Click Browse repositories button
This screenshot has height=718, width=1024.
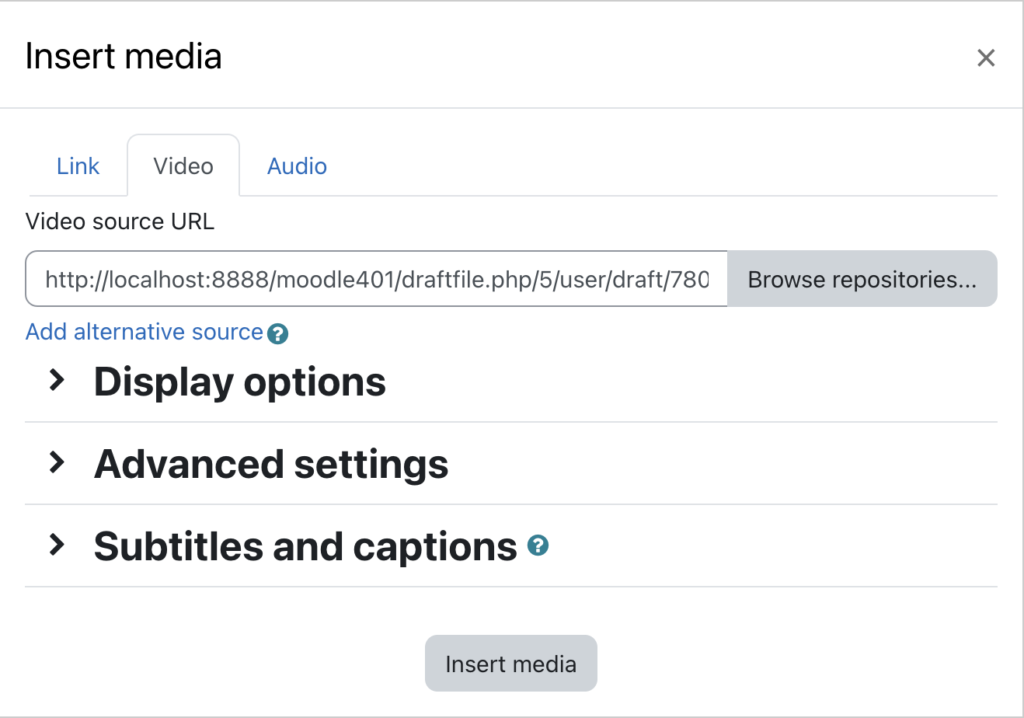[862, 279]
